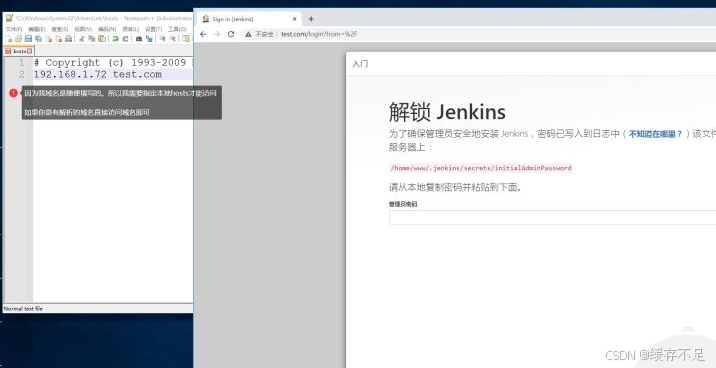Open the 文件(F) menu in Notepad++
The height and width of the screenshot is (368, 716).
click(14, 29)
